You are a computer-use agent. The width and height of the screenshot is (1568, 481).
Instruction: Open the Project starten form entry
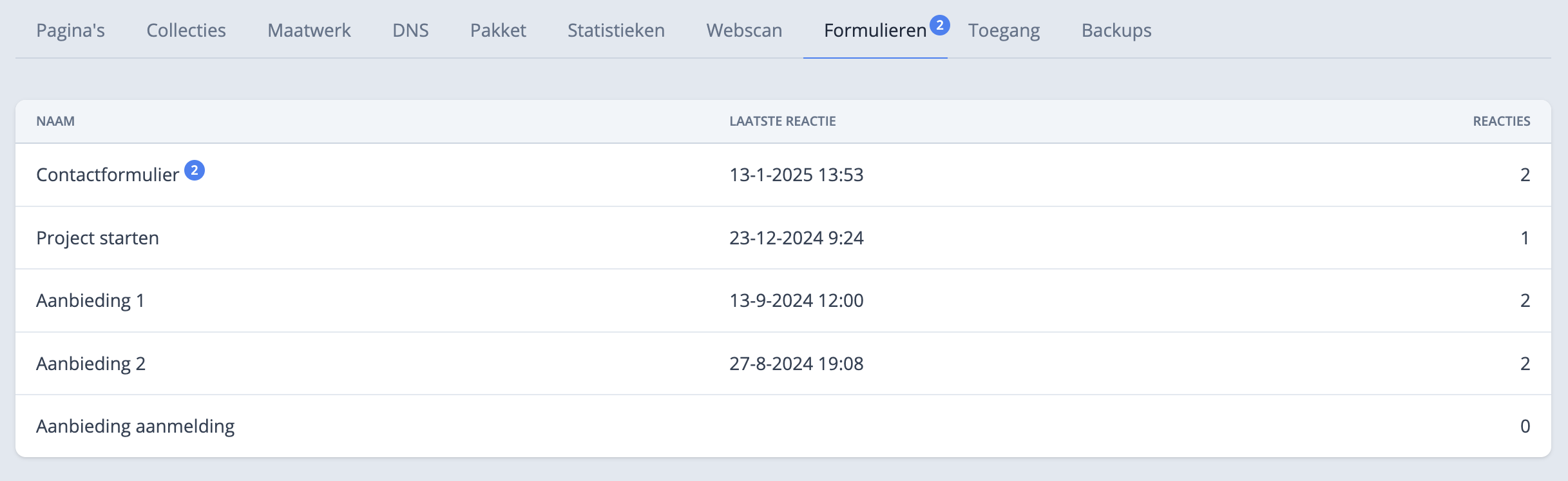click(98, 237)
